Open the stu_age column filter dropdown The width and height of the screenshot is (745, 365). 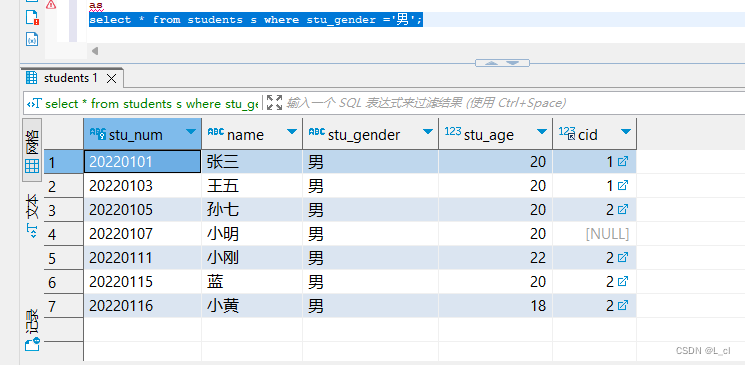(542, 131)
